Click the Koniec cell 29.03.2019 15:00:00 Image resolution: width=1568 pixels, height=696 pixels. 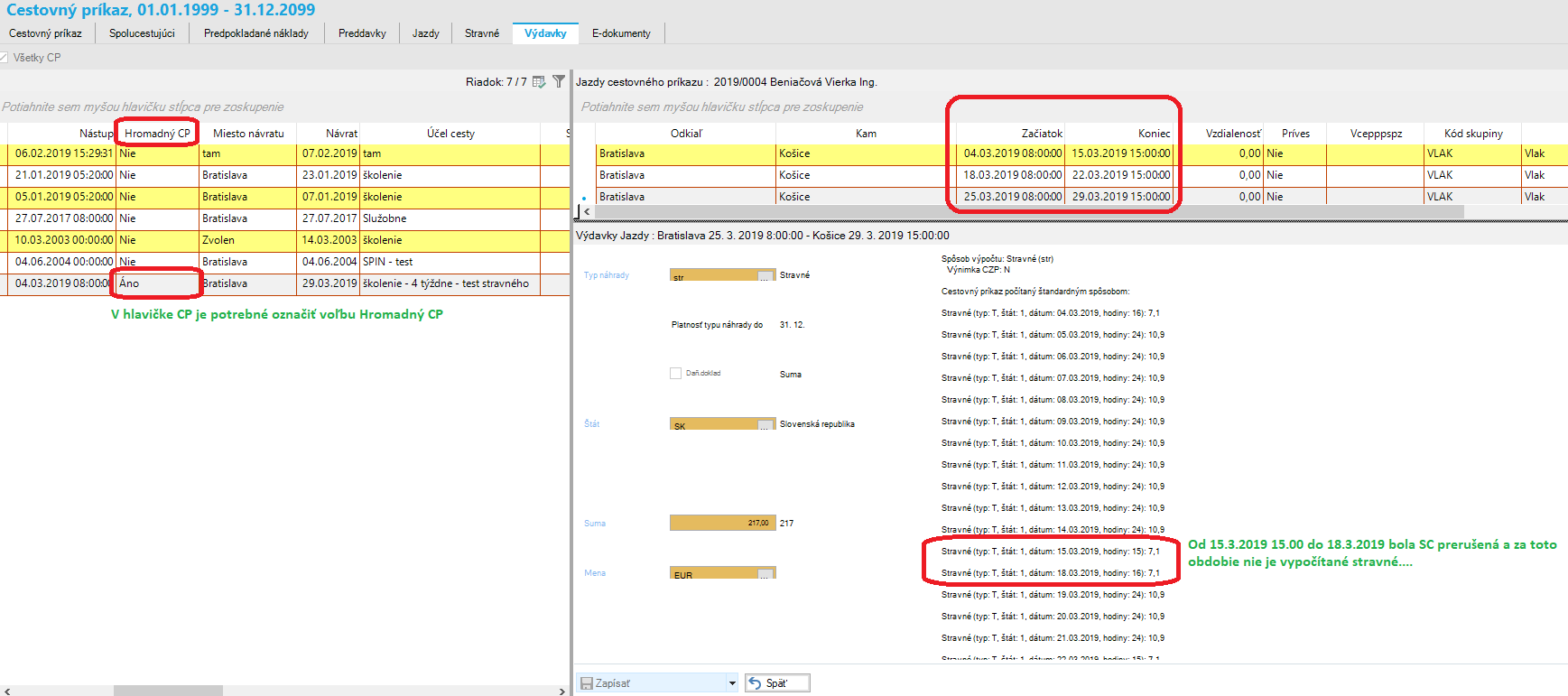coord(1120,197)
